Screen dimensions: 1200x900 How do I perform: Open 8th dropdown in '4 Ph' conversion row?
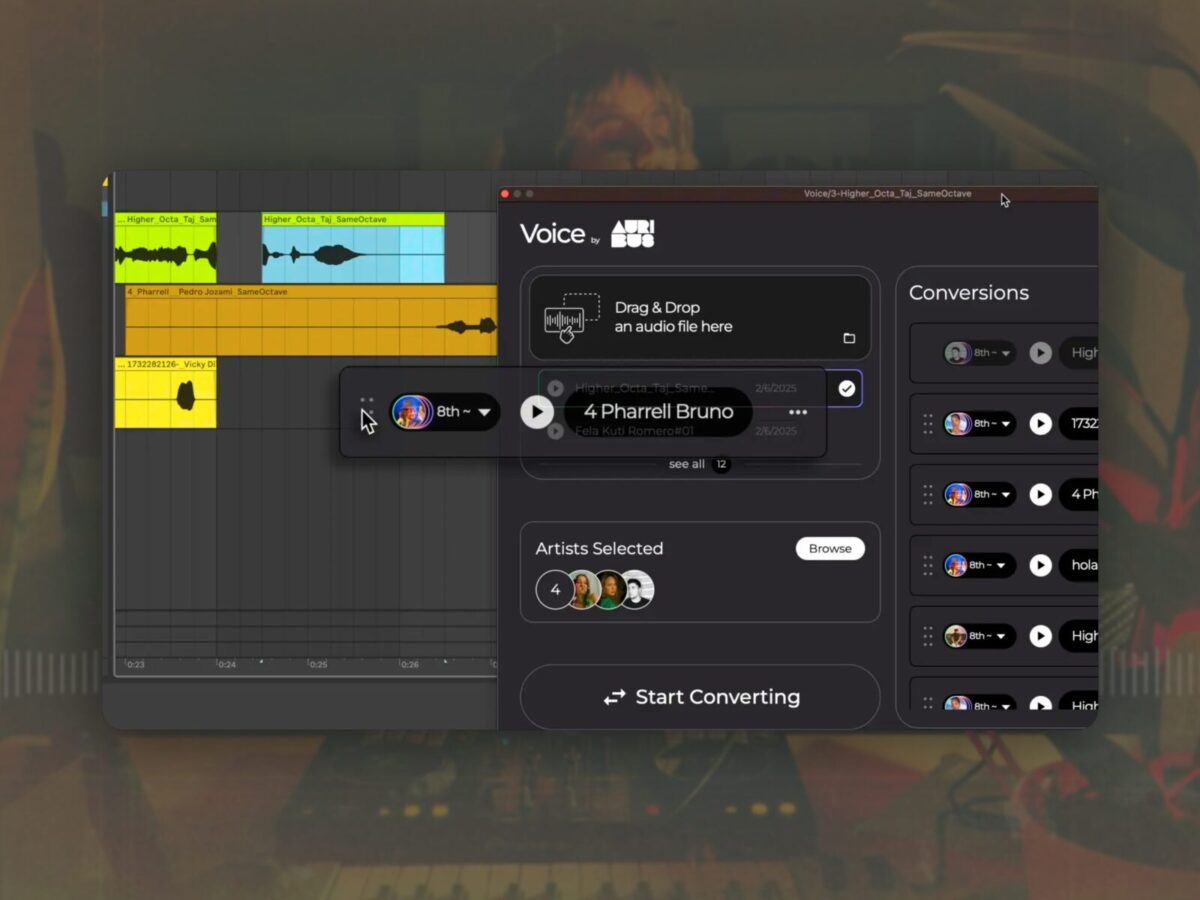992,494
